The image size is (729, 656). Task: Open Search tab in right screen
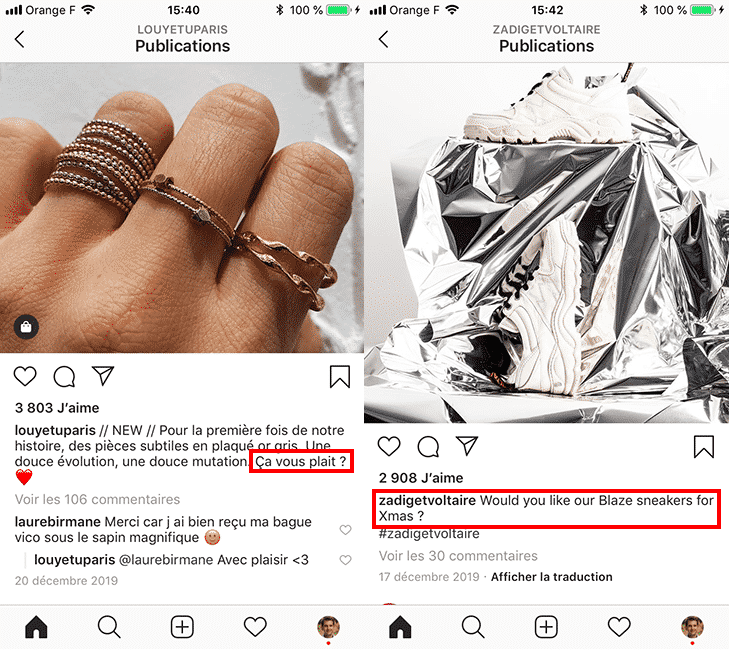(473, 627)
